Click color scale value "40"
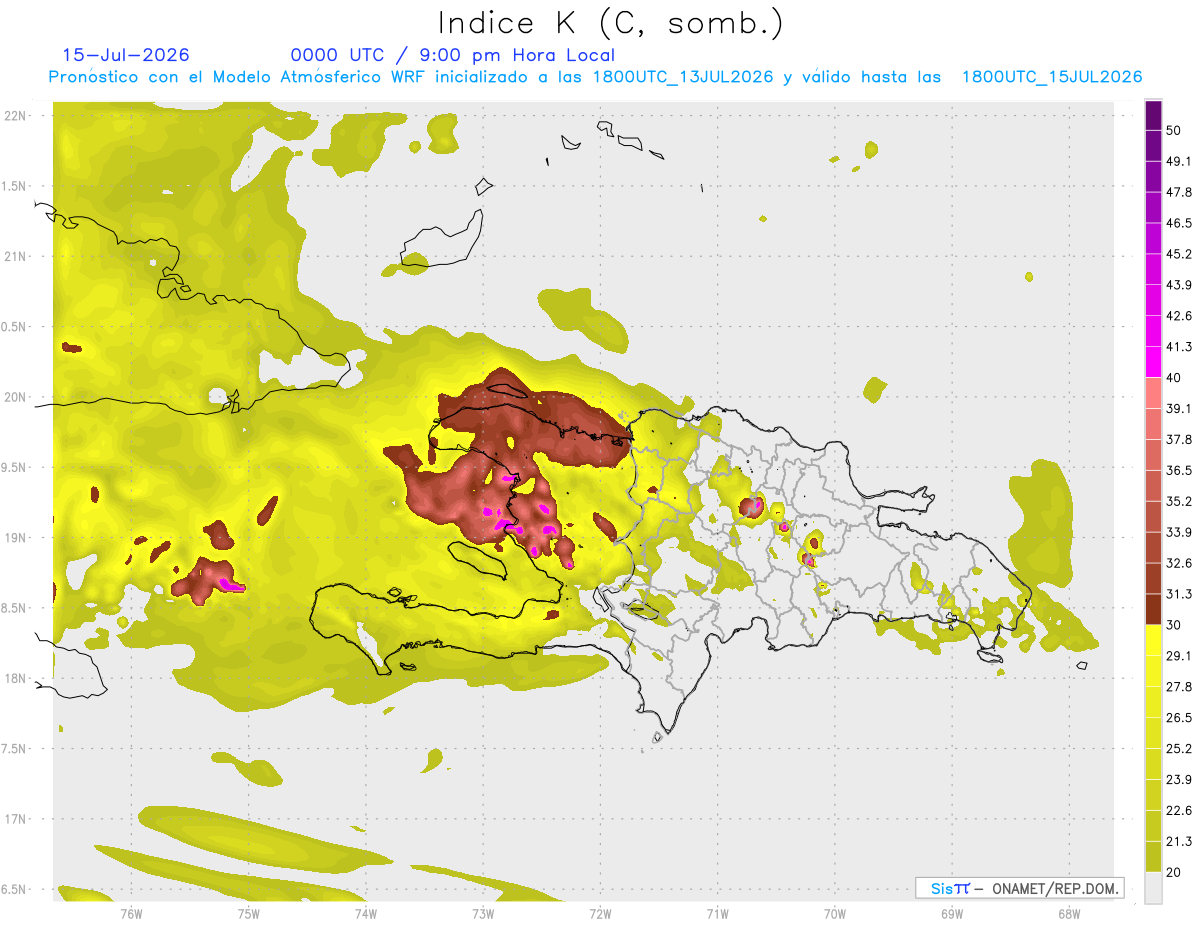Image resolution: width=1200 pixels, height=927 pixels. coord(1175,378)
